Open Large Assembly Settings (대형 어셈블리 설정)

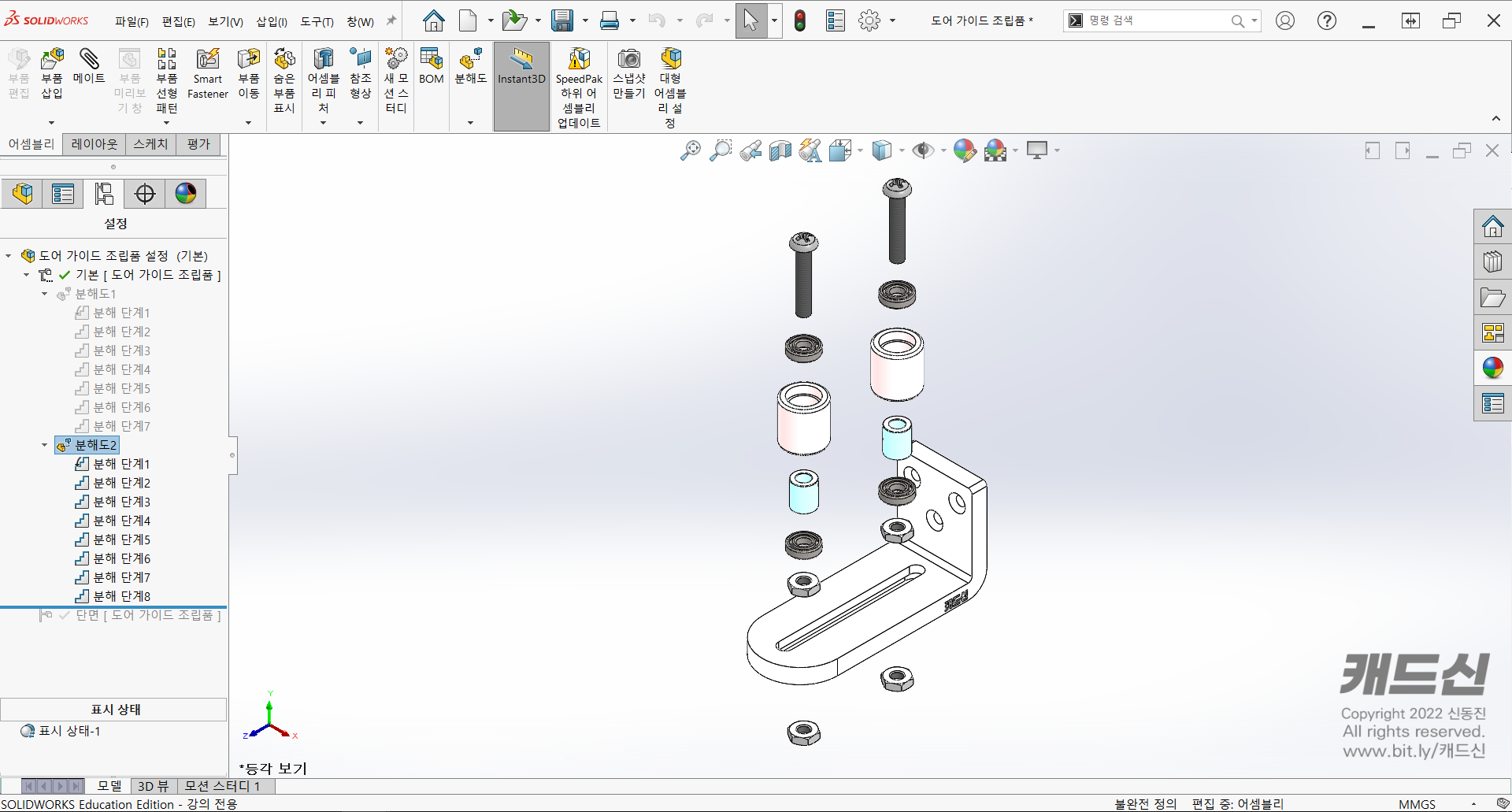coord(670,87)
